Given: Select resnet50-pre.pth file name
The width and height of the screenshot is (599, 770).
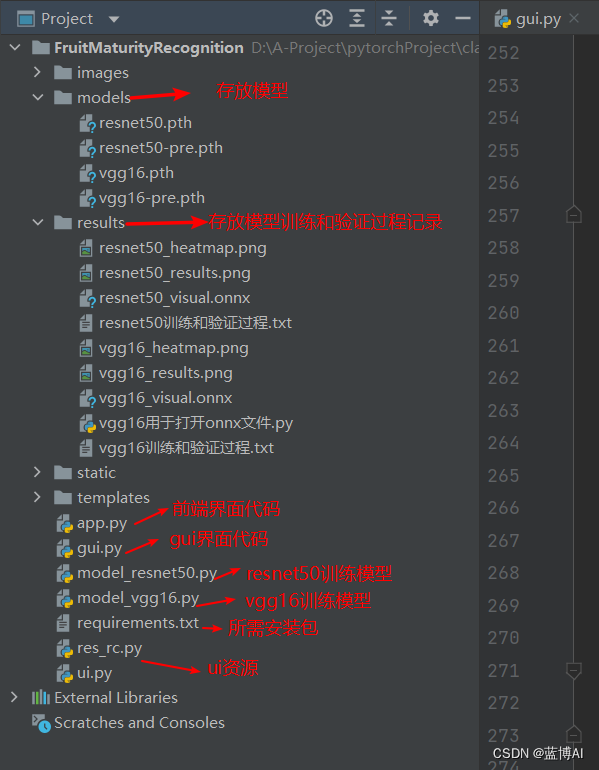Looking at the screenshot, I should [x=161, y=148].
